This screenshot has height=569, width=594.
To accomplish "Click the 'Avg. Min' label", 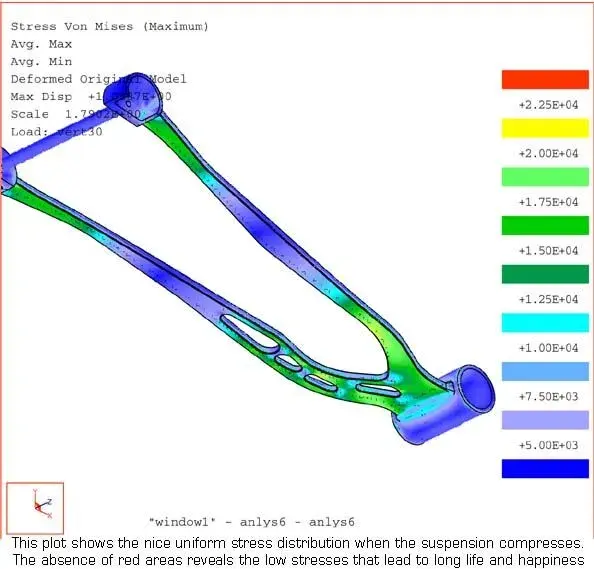I will click(41, 62).
